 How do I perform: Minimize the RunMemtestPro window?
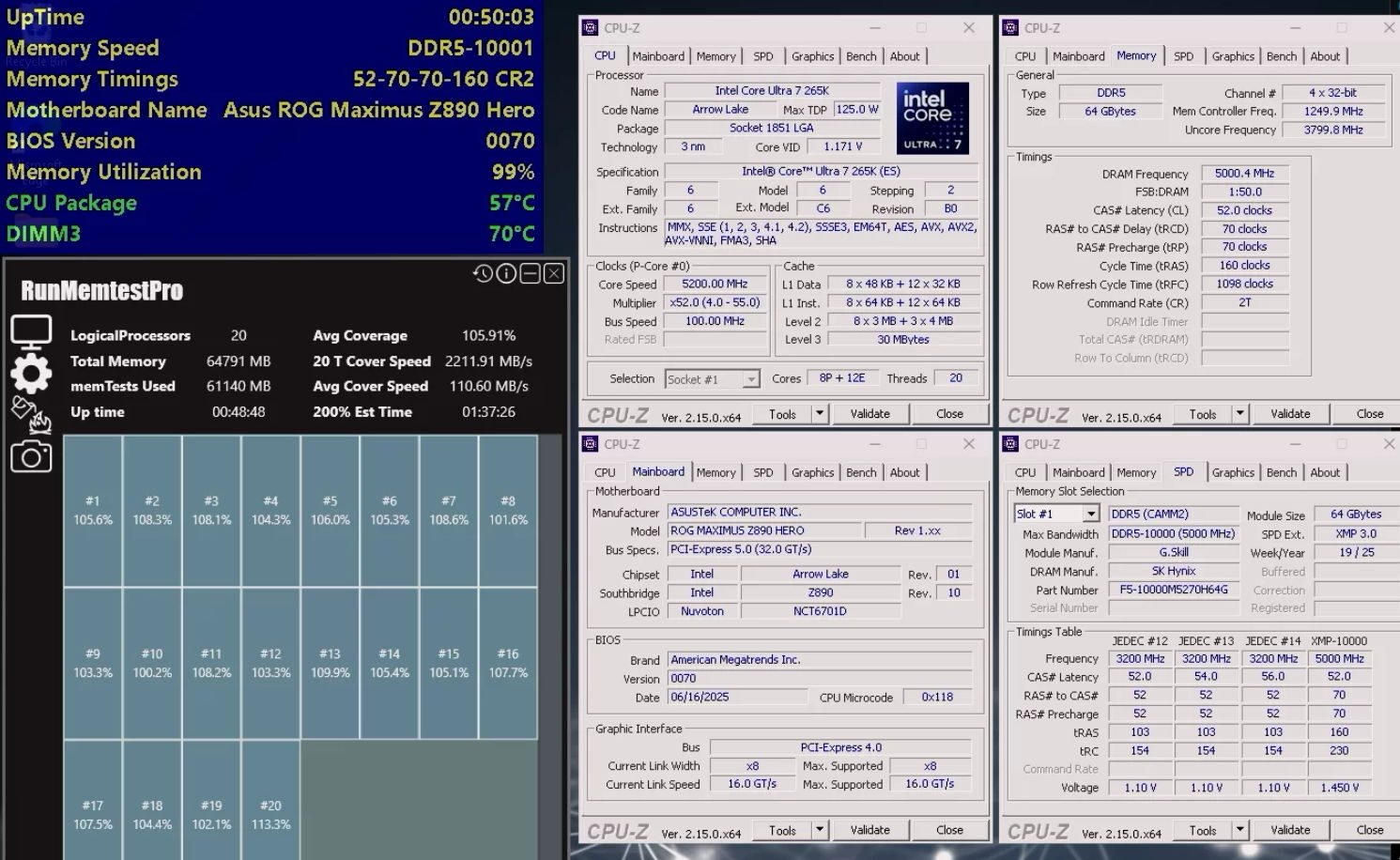point(530,273)
